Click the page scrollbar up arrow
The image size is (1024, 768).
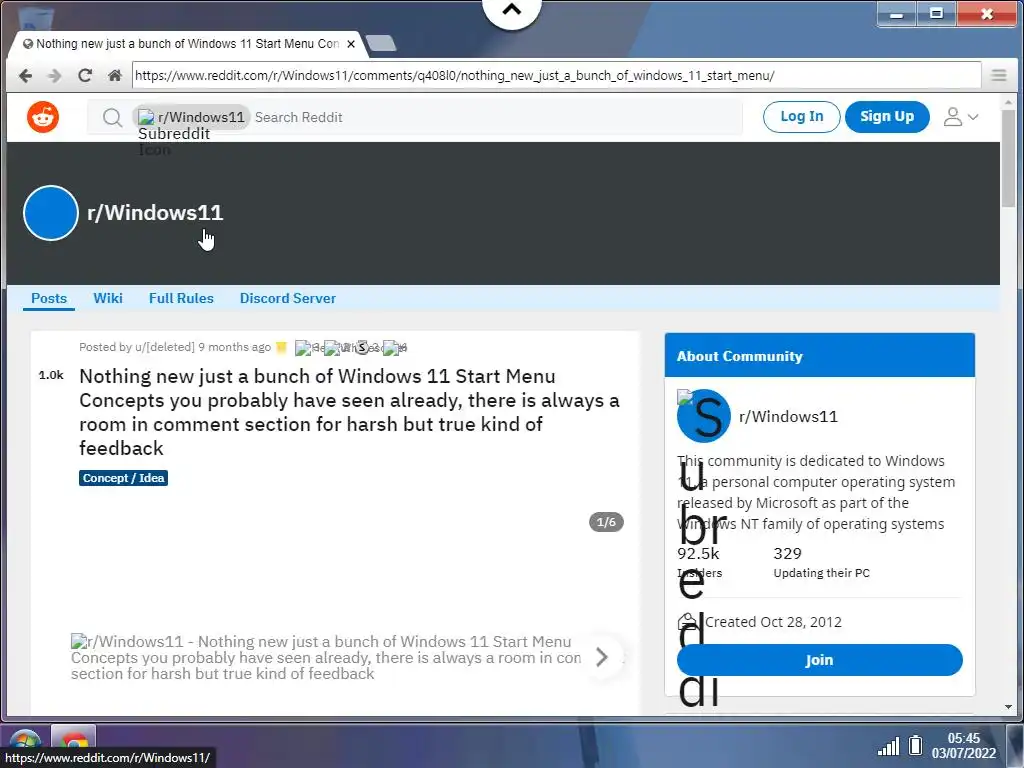click(x=1008, y=103)
